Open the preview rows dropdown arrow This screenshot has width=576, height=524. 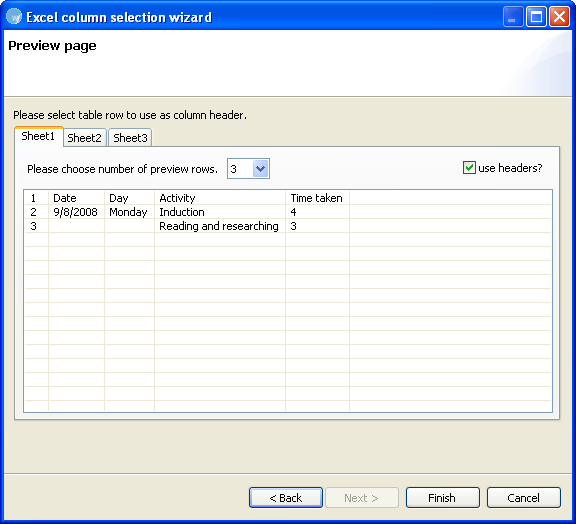[260, 169]
